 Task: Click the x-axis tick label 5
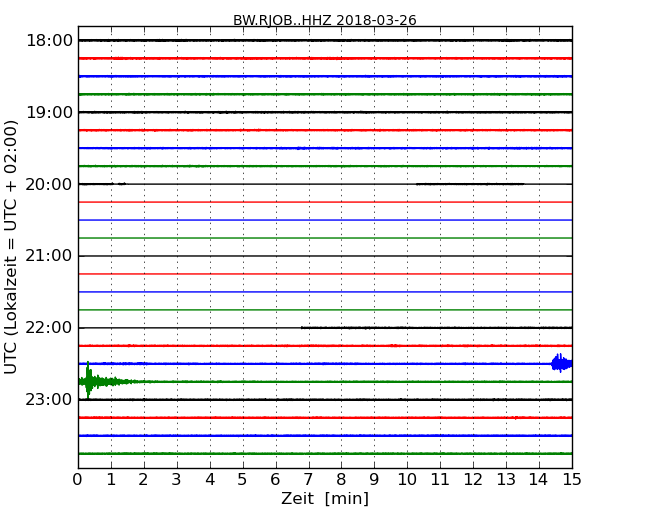(243, 480)
